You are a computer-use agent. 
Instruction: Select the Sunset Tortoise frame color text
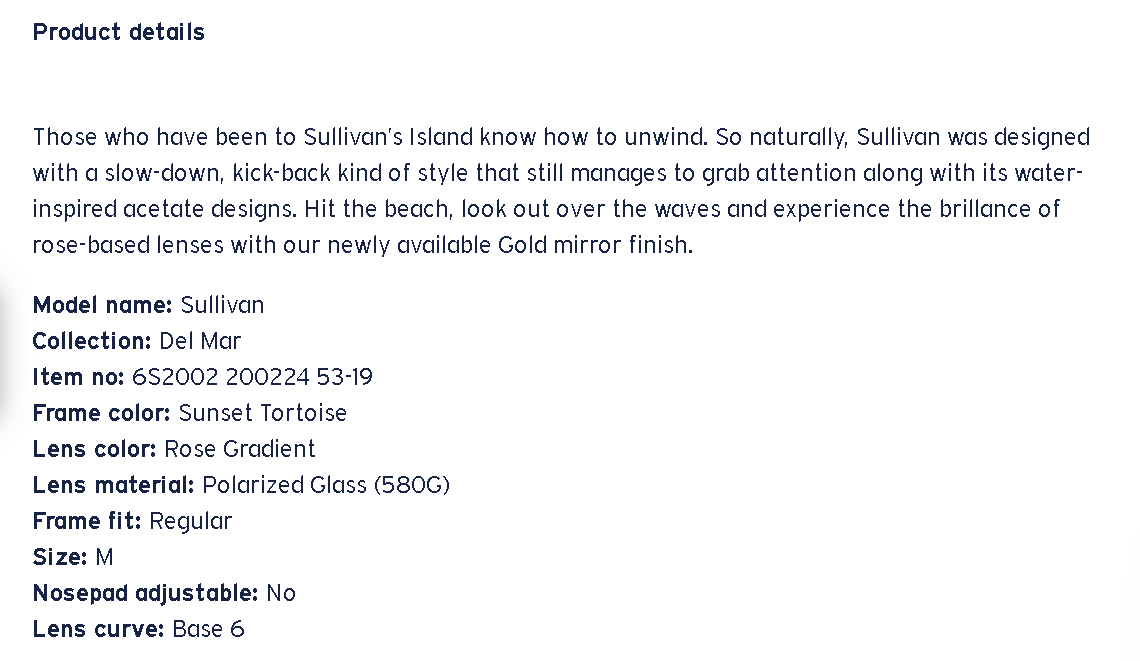(263, 413)
